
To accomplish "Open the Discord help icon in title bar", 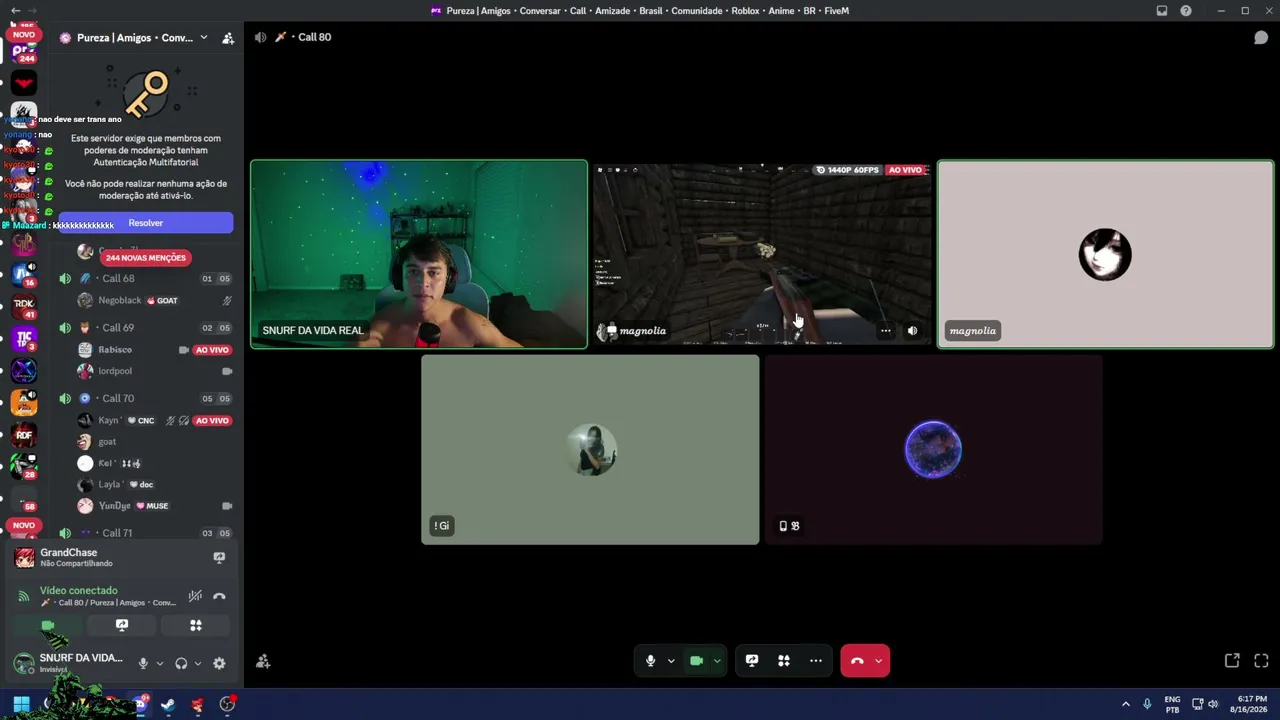I will coord(1186,11).
